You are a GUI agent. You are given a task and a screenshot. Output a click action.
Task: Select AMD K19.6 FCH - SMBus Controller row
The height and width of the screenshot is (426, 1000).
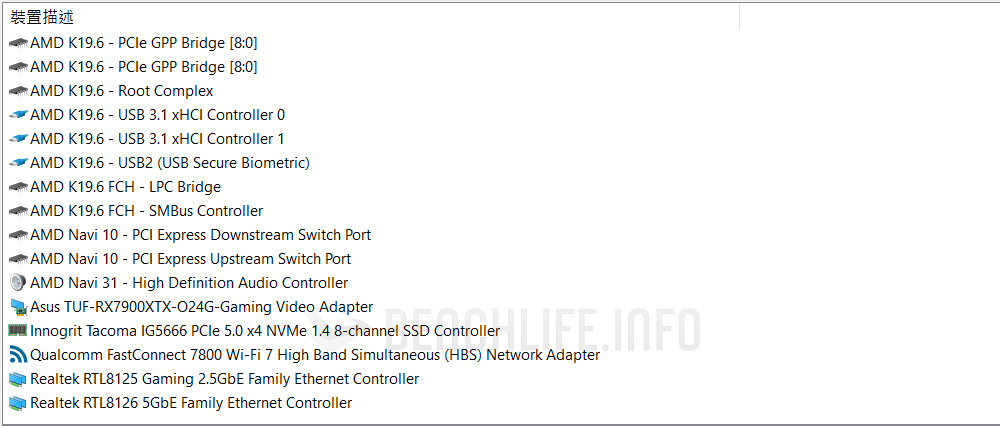point(146,211)
